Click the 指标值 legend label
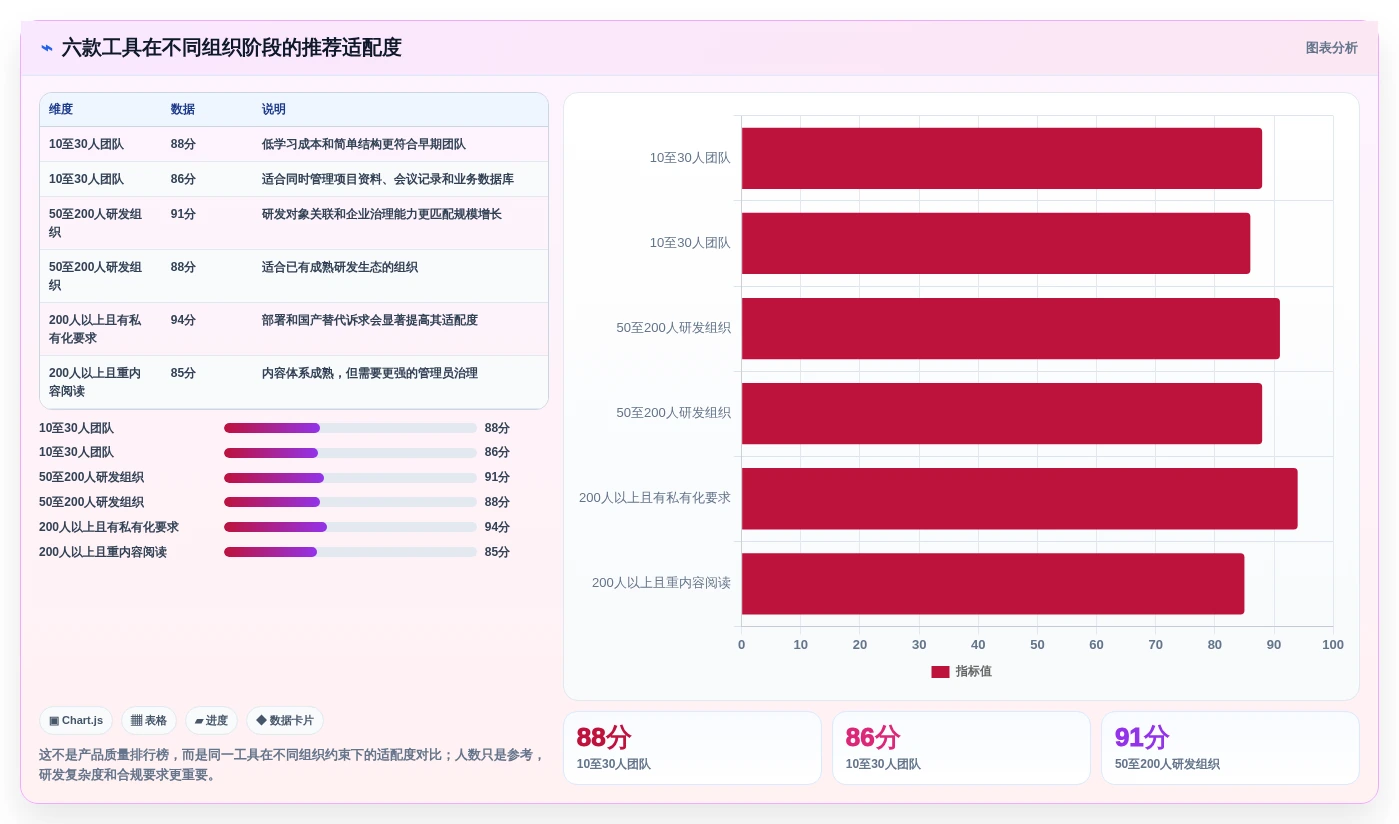 click(x=973, y=672)
